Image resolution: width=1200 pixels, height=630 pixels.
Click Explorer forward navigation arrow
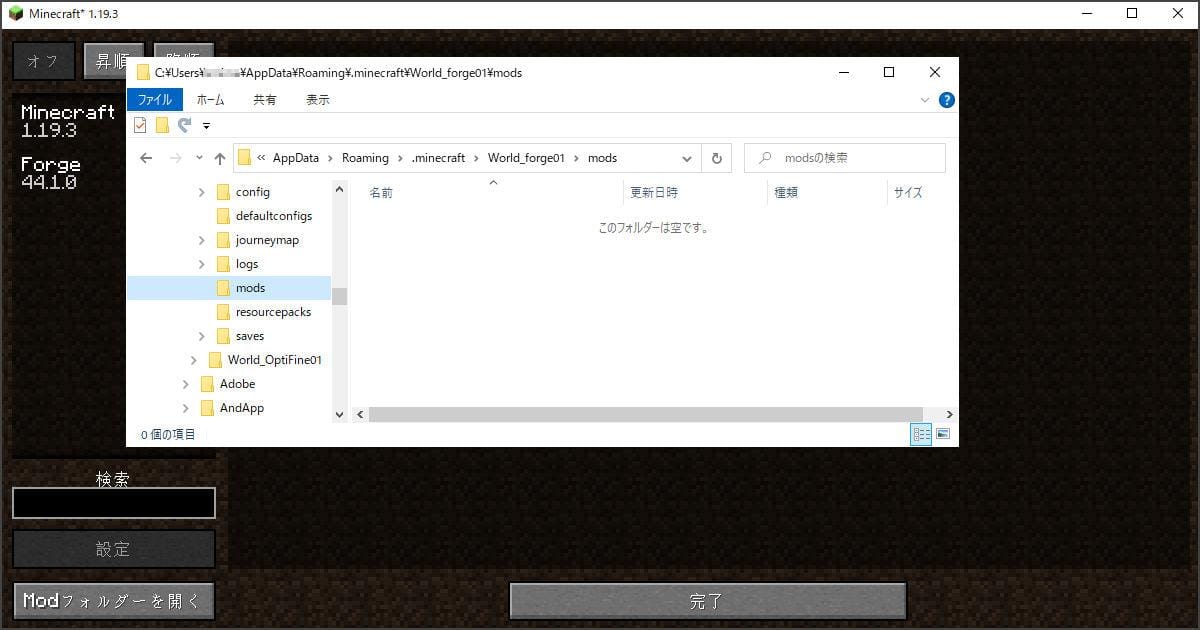pos(176,158)
